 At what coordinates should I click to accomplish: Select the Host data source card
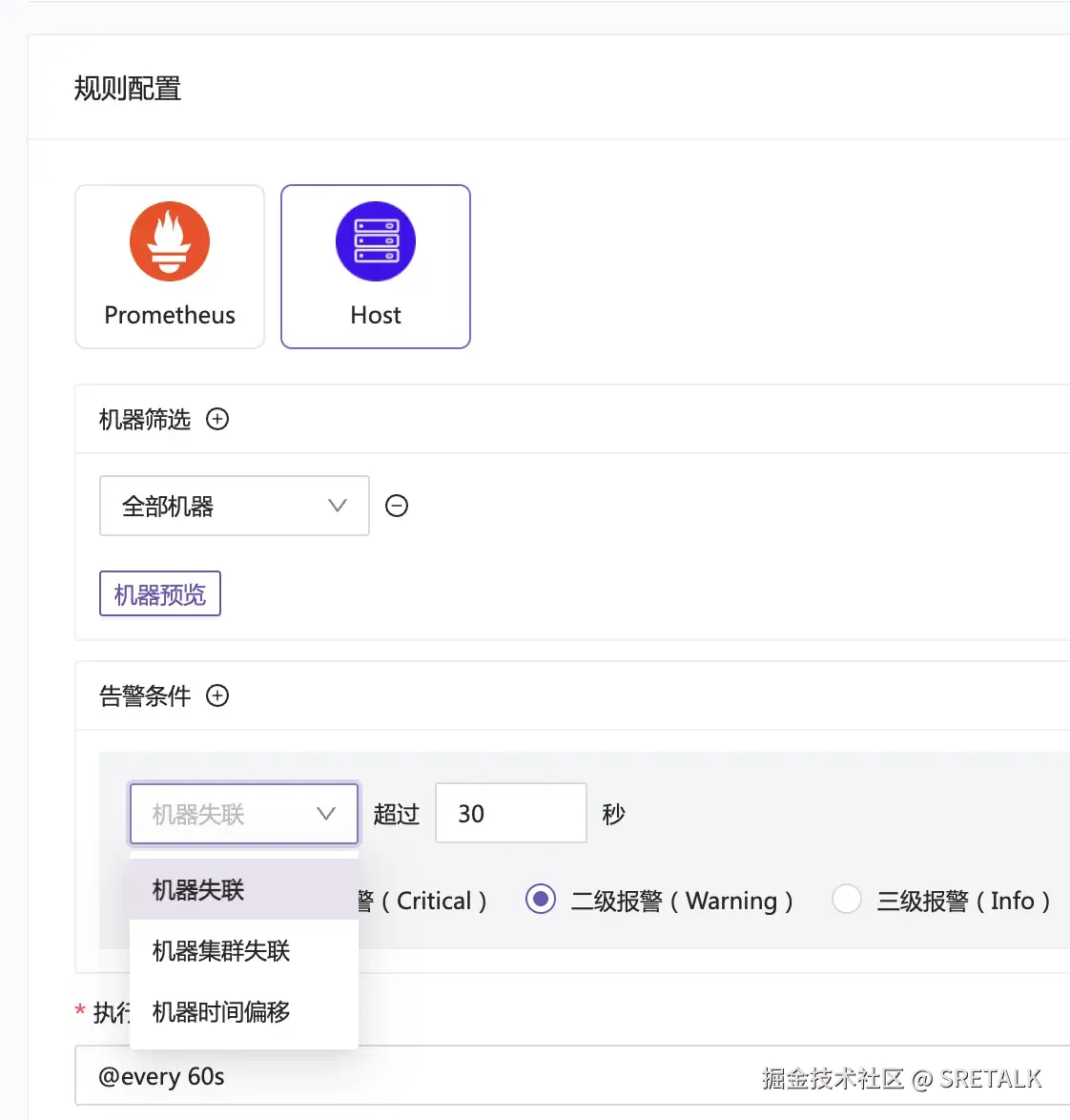[376, 266]
